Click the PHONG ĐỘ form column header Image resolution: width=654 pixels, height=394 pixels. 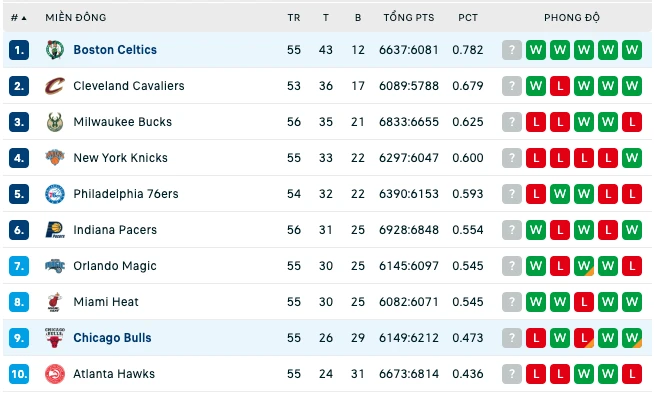[x=571, y=18]
